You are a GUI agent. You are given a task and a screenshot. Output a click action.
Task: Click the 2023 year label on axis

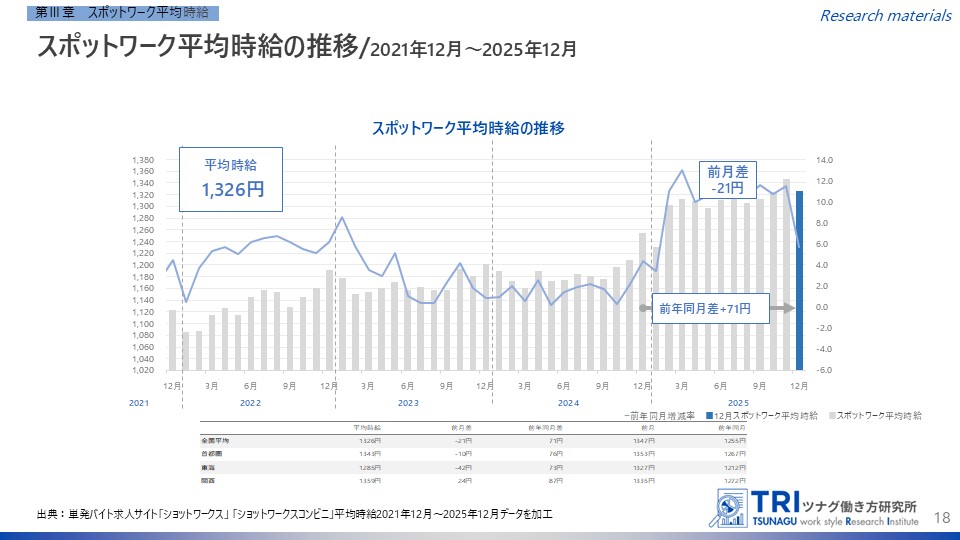pyautogui.click(x=408, y=402)
